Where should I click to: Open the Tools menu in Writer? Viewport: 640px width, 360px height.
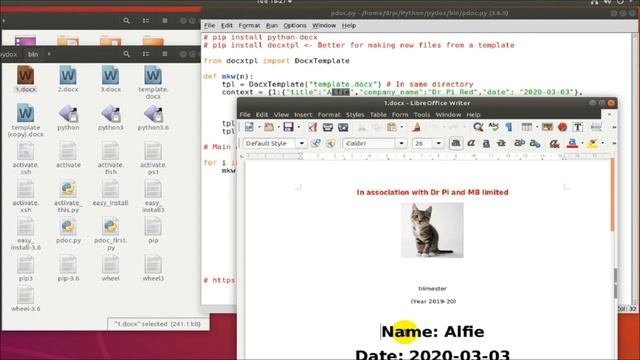point(422,115)
